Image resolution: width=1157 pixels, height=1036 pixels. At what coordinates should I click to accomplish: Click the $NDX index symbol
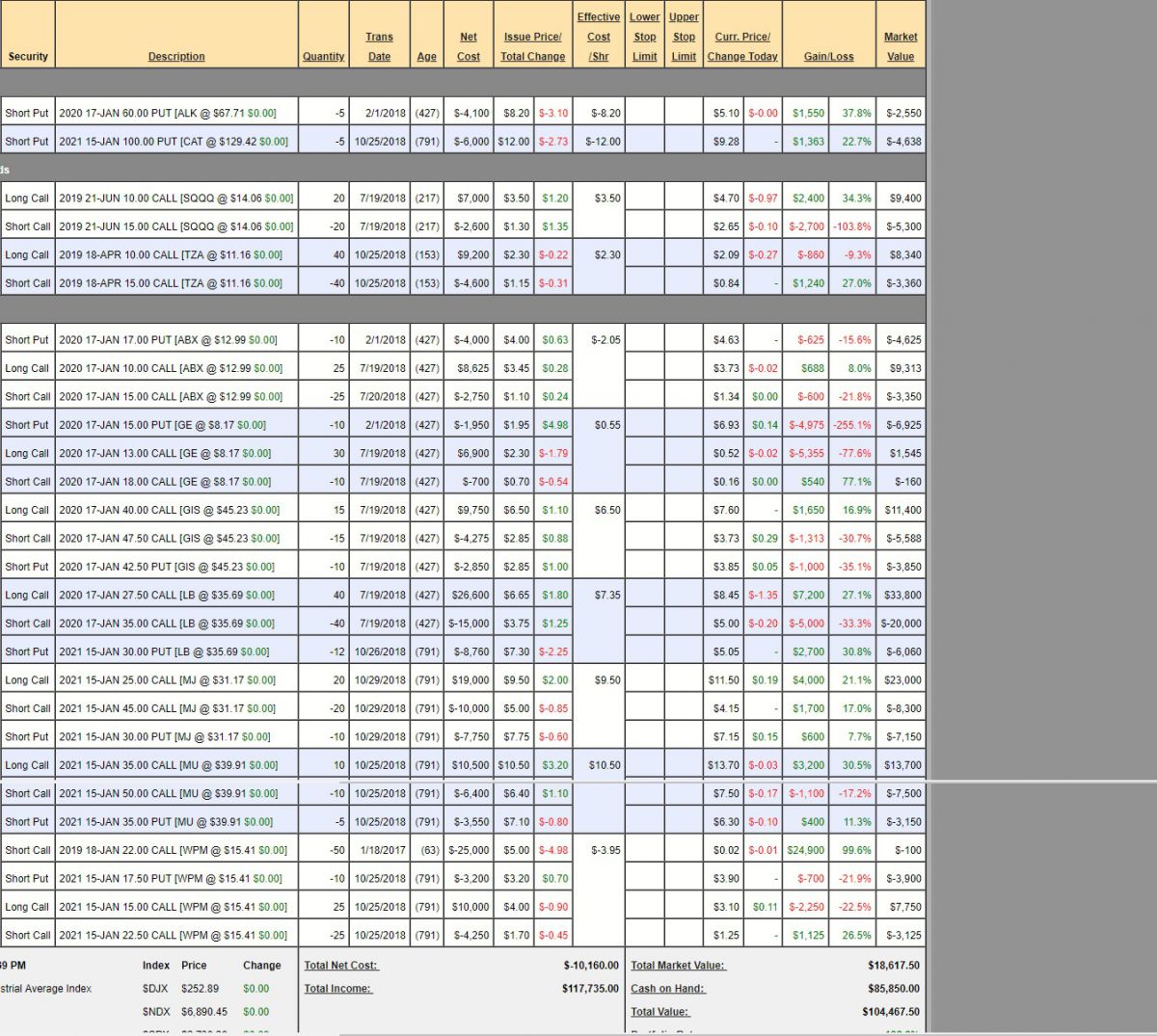(156, 1012)
